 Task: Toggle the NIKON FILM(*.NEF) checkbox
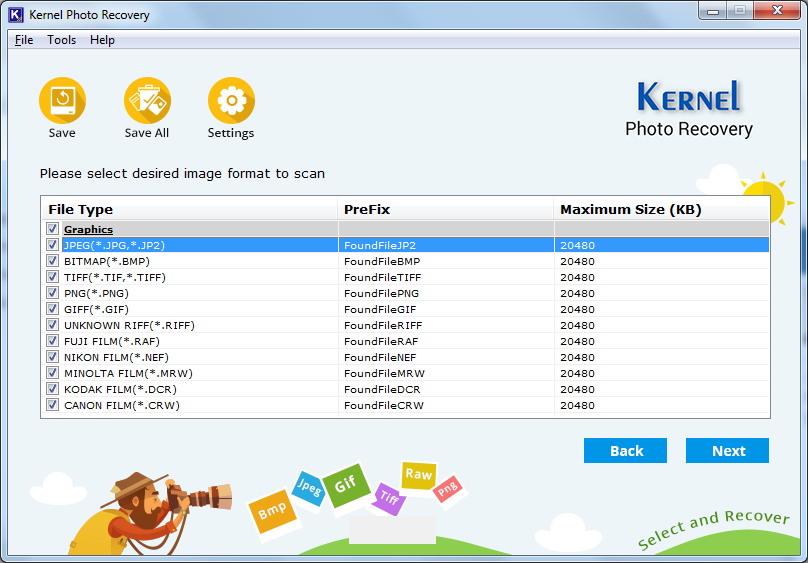52,356
